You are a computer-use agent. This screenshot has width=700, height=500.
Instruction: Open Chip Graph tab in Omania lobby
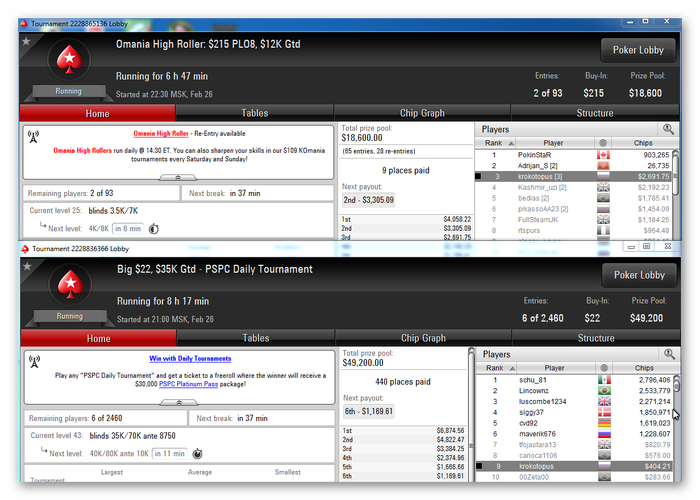[422, 113]
